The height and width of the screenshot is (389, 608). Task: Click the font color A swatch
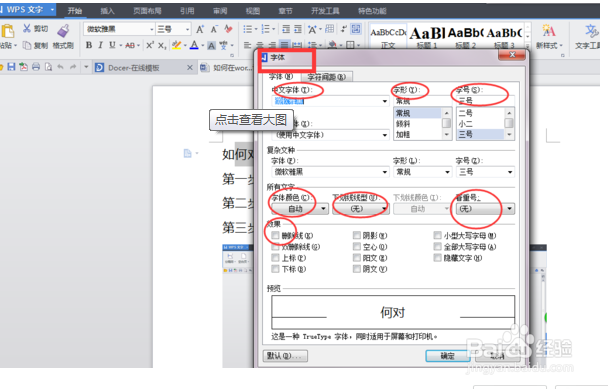click(194, 45)
